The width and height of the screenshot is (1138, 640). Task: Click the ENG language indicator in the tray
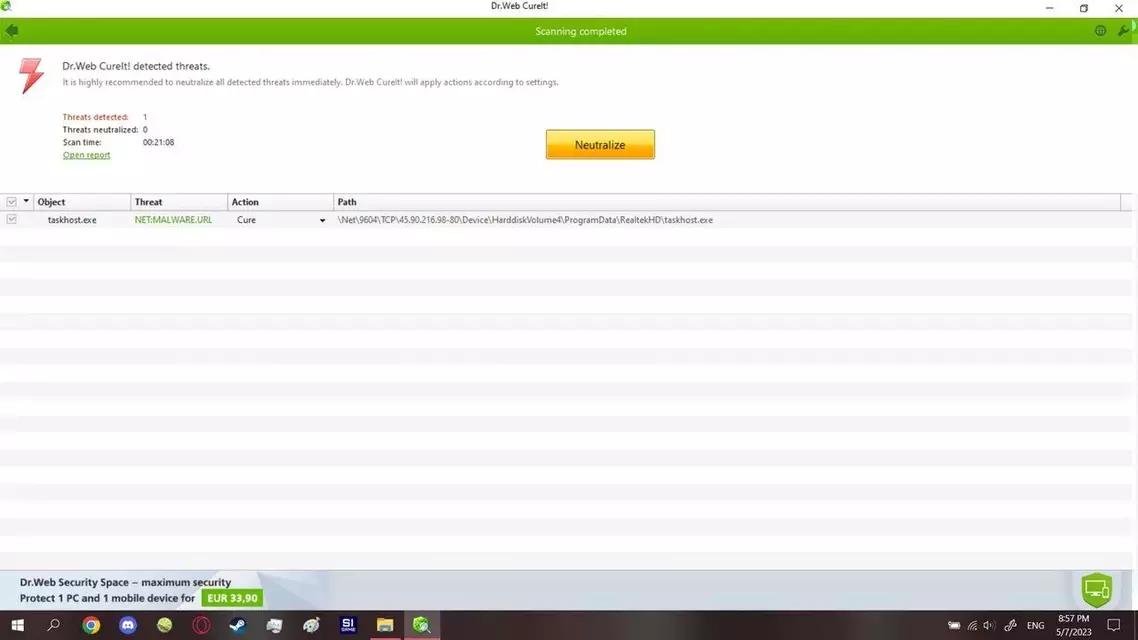[1036, 625]
